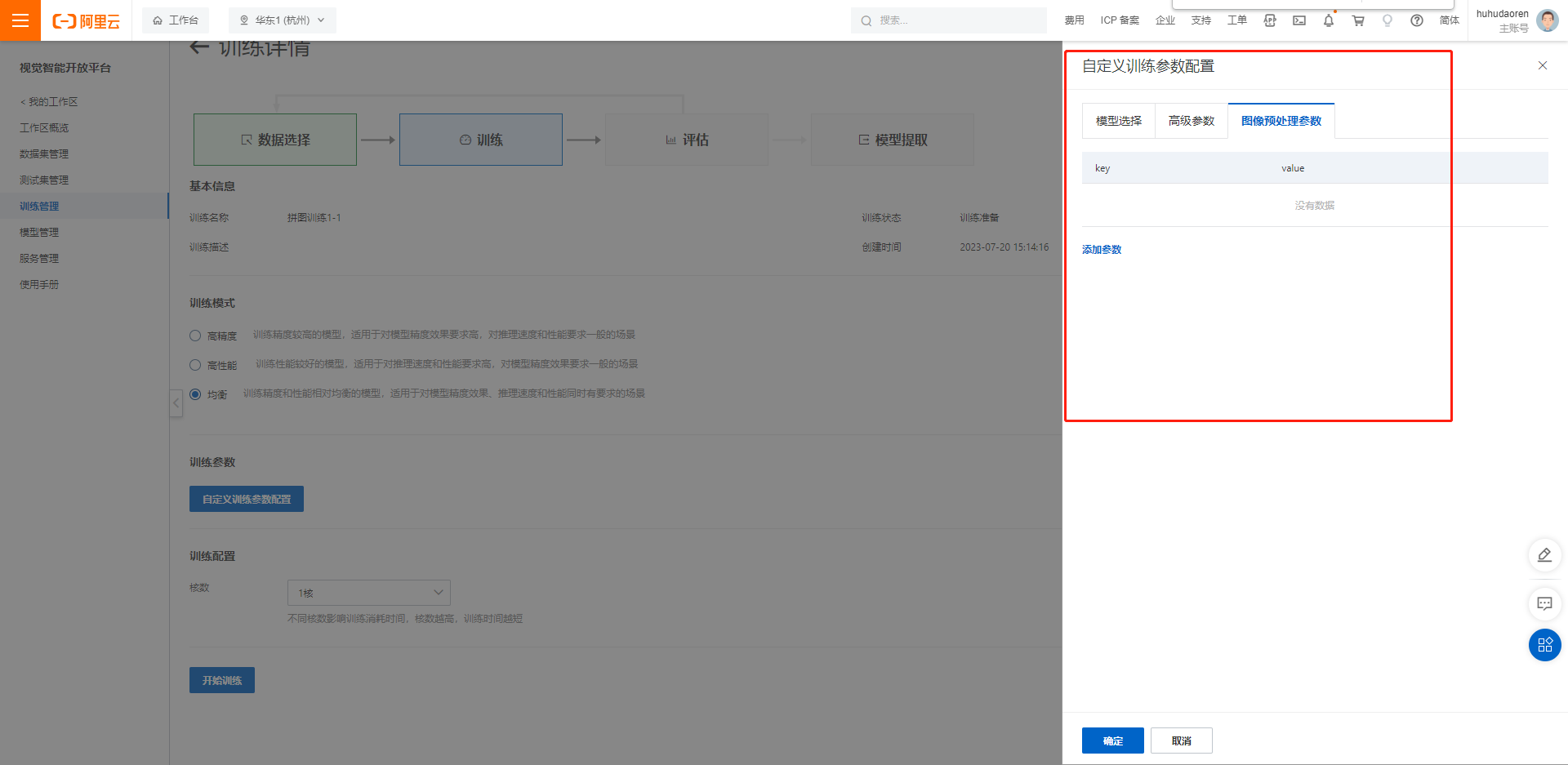Open notifications bell icon

coord(1329,20)
